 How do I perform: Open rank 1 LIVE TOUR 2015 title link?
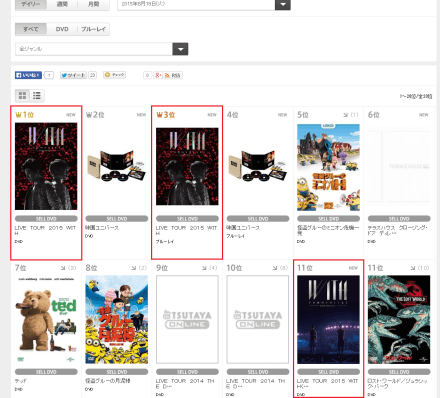pos(46,230)
